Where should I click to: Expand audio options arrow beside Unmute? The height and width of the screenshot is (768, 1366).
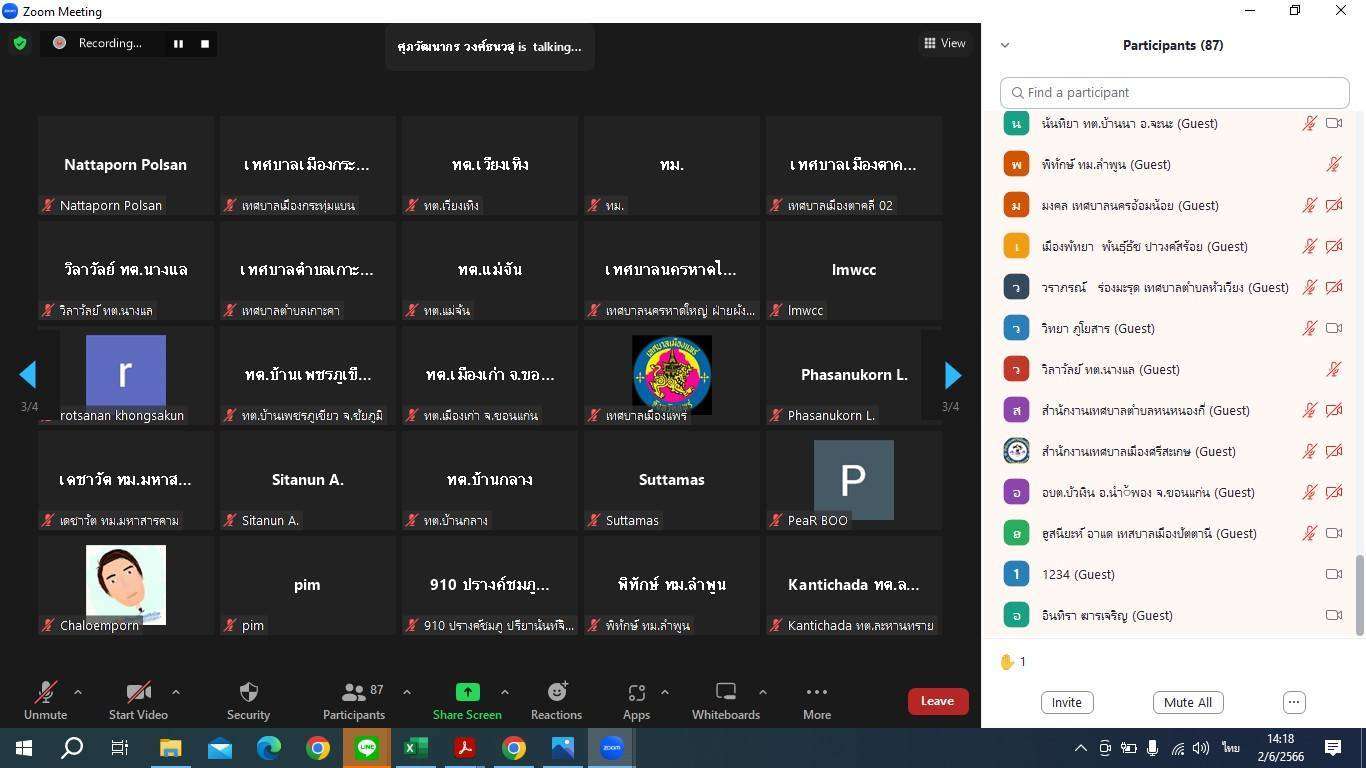[78, 692]
